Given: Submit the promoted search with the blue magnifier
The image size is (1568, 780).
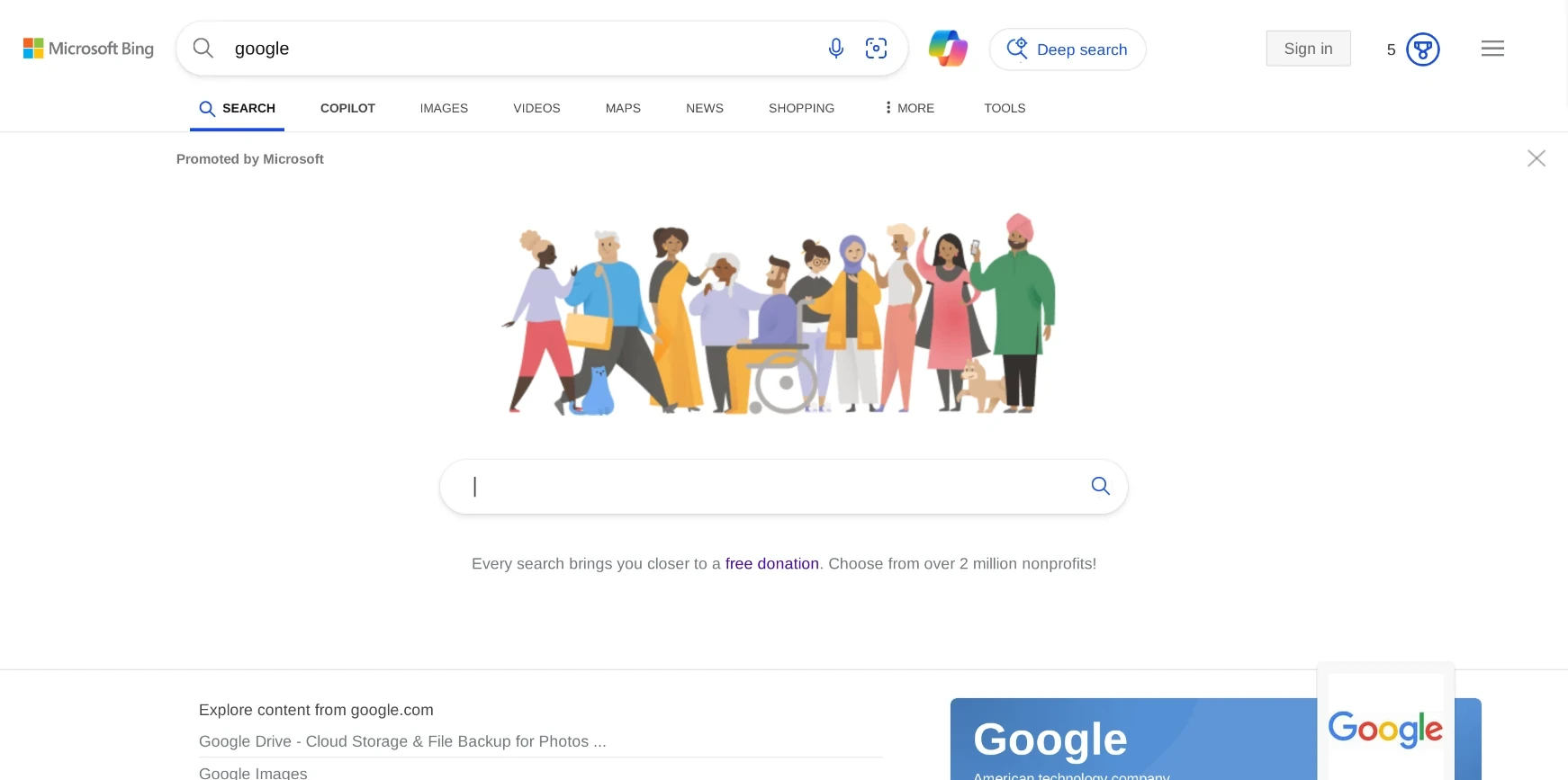Looking at the screenshot, I should click(x=1100, y=486).
